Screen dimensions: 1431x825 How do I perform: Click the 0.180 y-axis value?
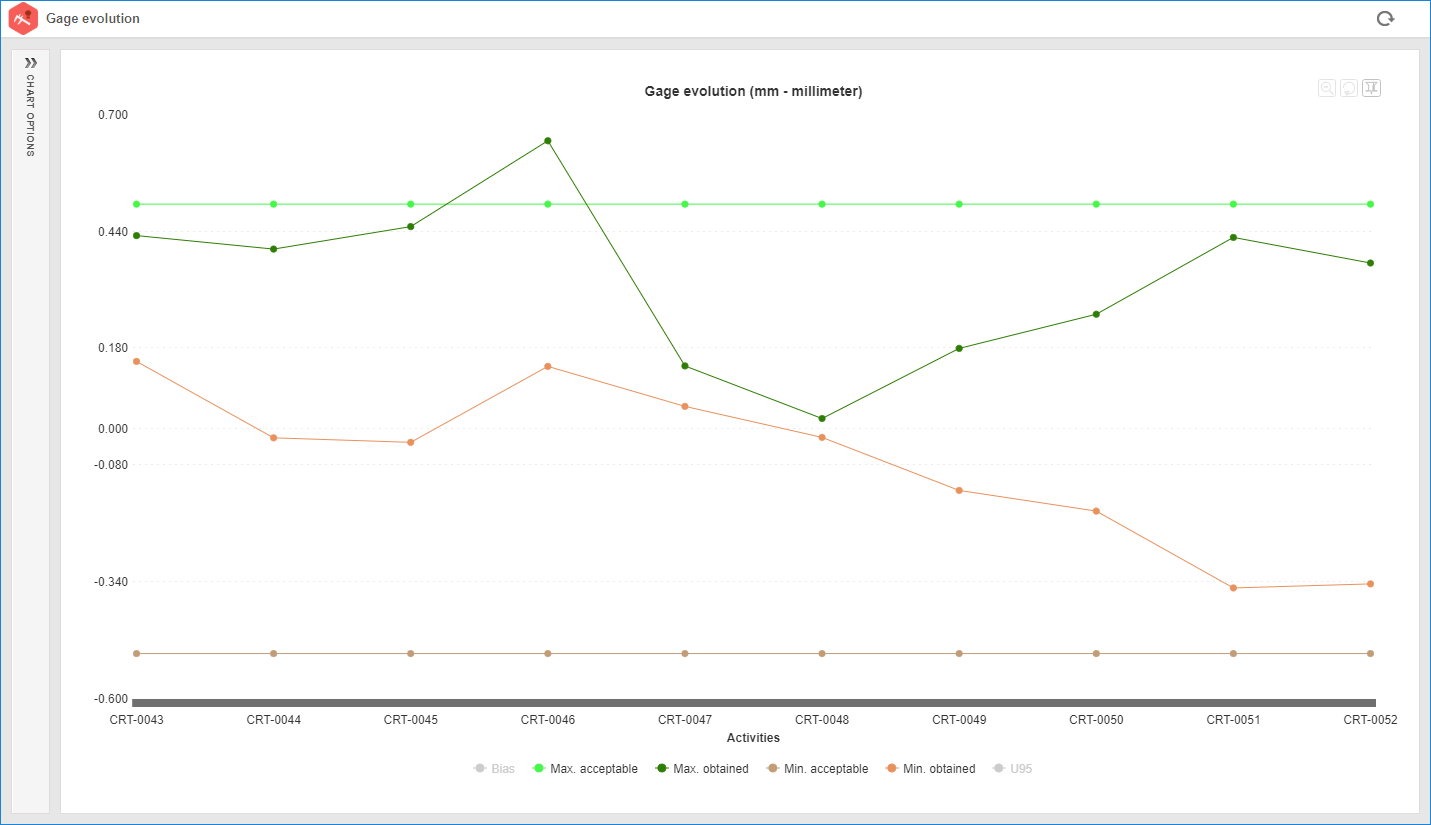[x=113, y=348]
